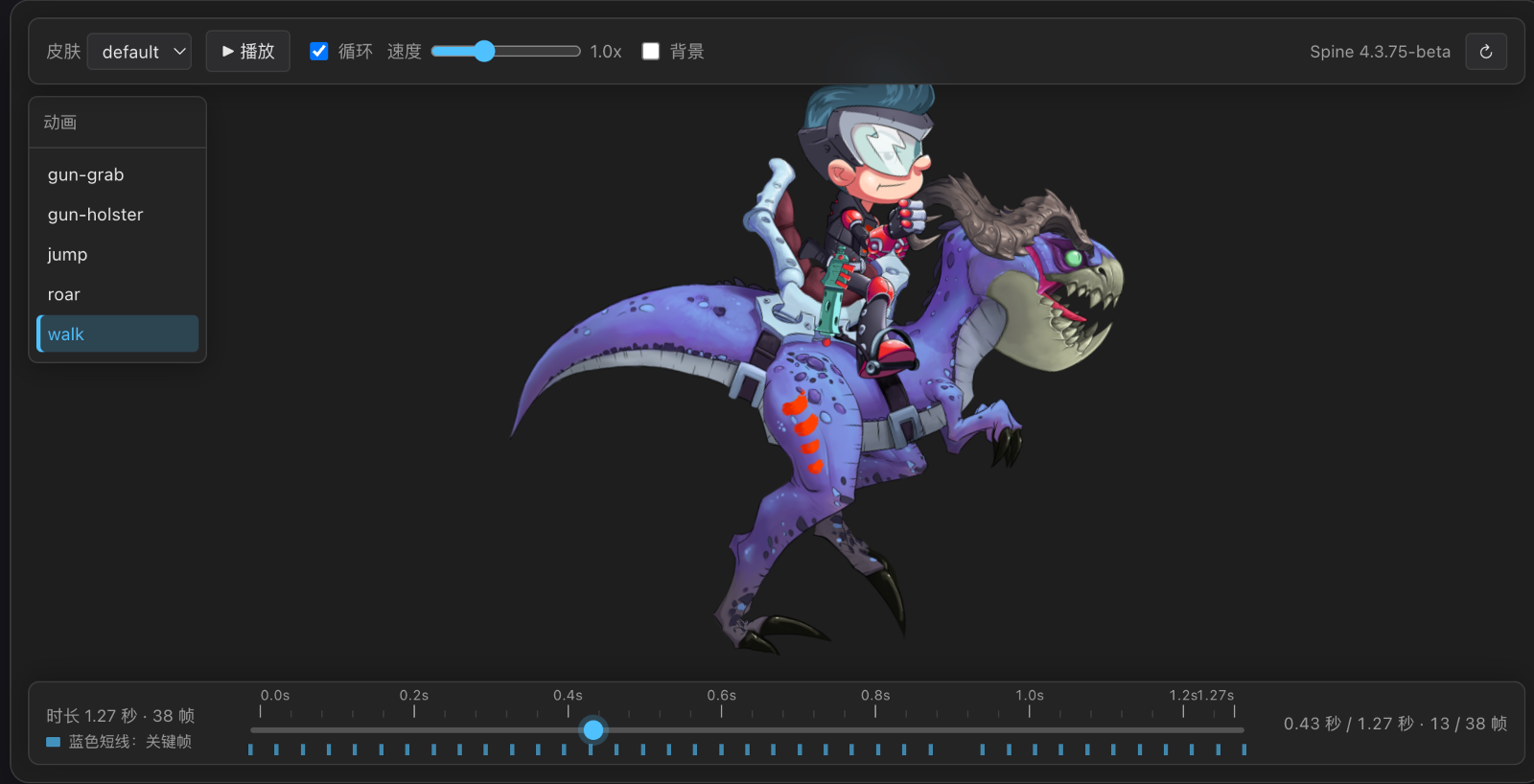1534x784 pixels.
Task: Select the gun-grab animation
Action: click(118, 174)
